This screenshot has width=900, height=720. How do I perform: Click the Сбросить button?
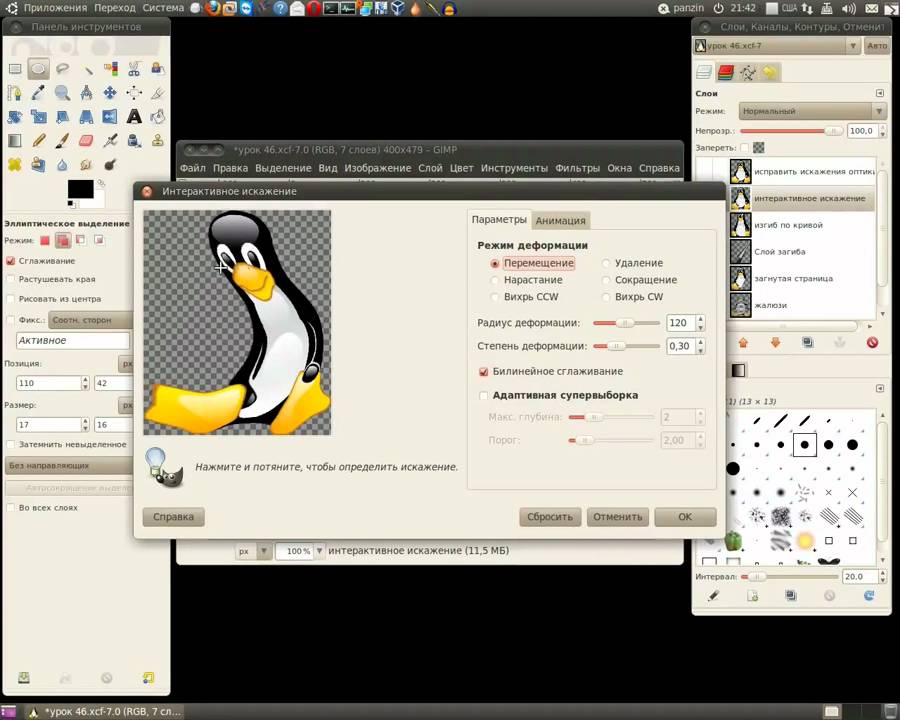click(x=550, y=517)
